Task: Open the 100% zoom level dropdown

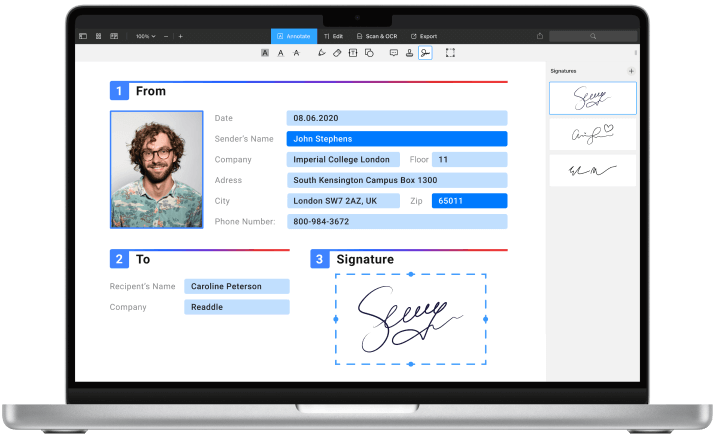Action: [x=145, y=36]
